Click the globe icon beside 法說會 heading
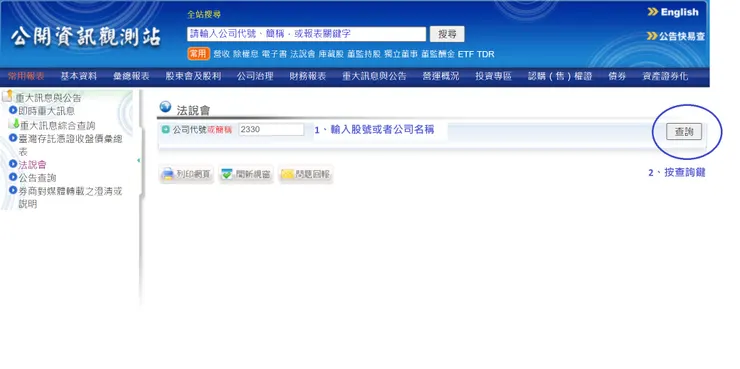Viewport: 740px width, 369px height. pos(165,107)
